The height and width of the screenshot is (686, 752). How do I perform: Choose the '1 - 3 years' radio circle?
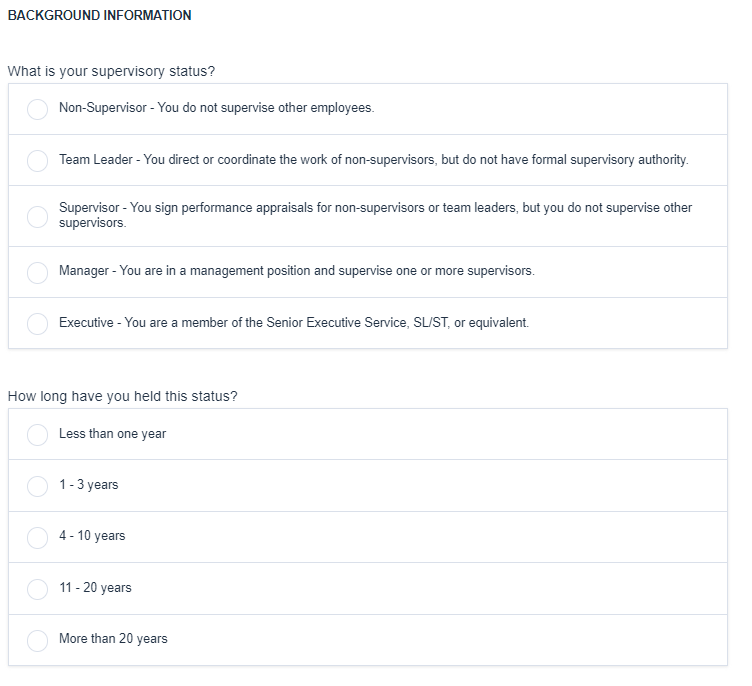point(37,485)
